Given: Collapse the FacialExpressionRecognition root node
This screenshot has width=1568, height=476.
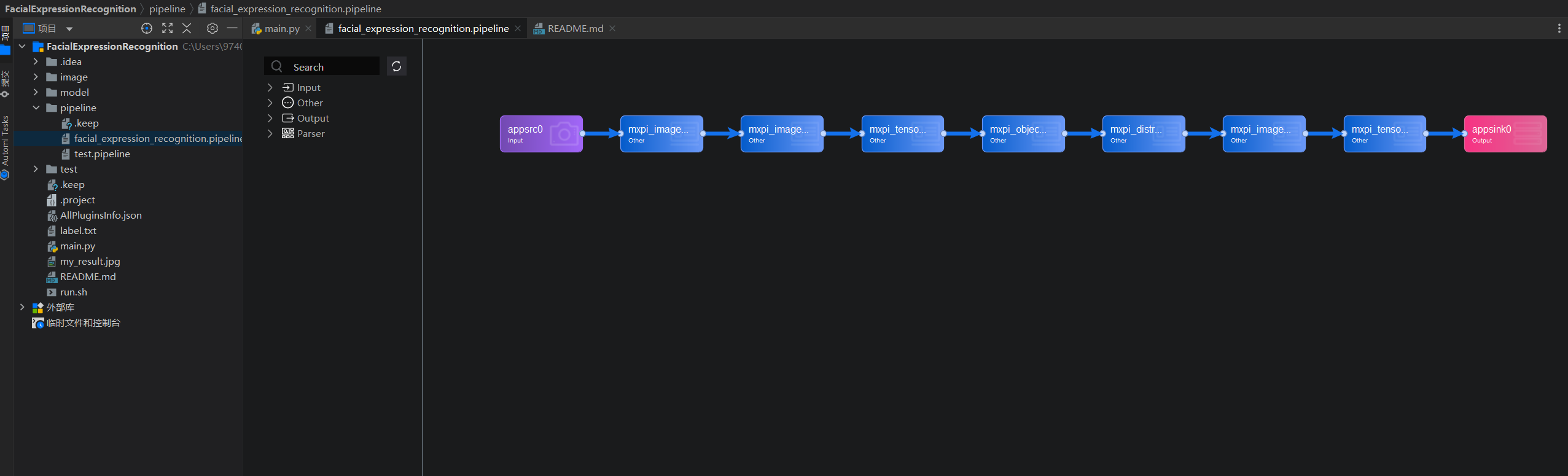Looking at the screenshot, I should tap(22, 46).
